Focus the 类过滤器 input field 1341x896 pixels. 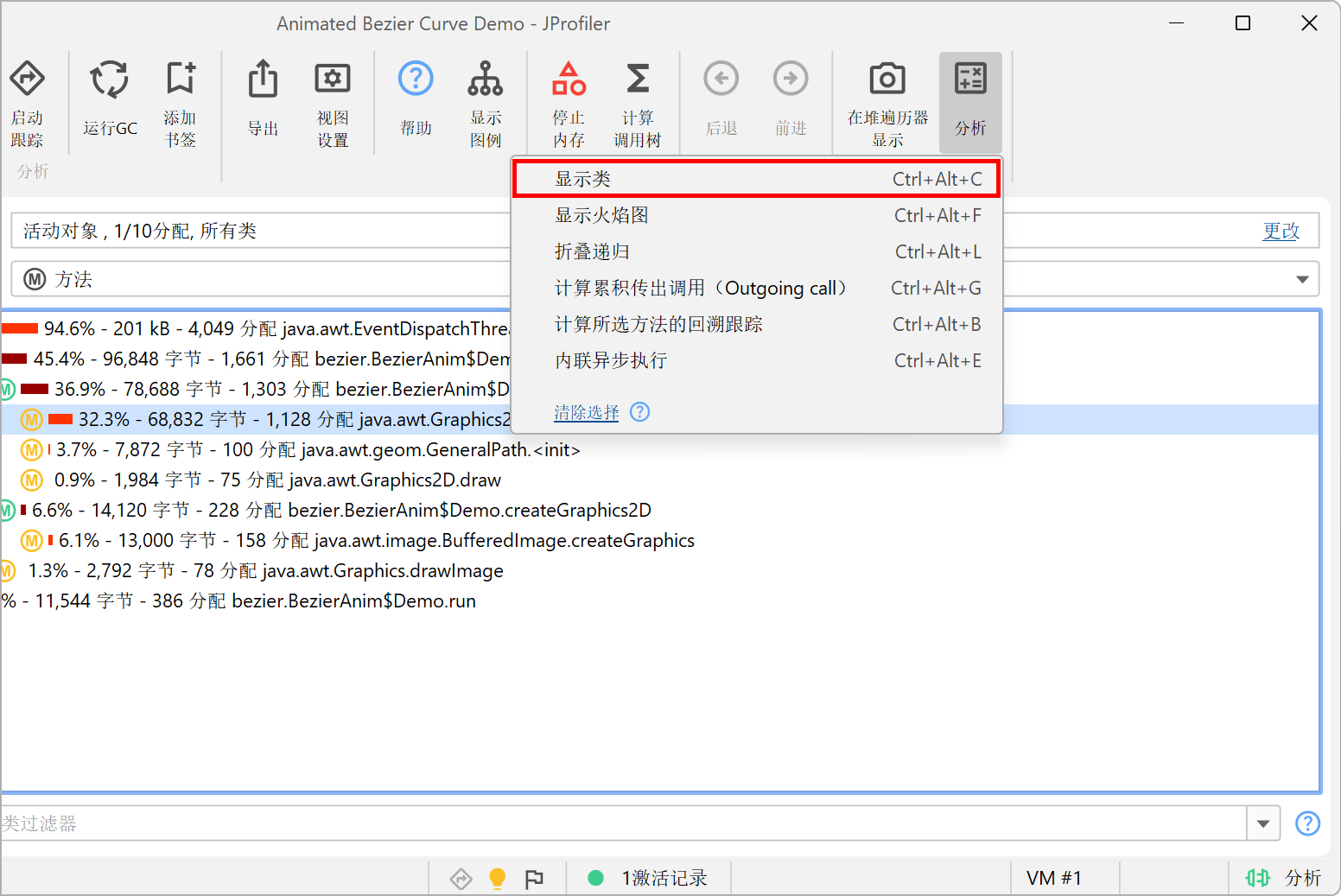tap(623, 823)
